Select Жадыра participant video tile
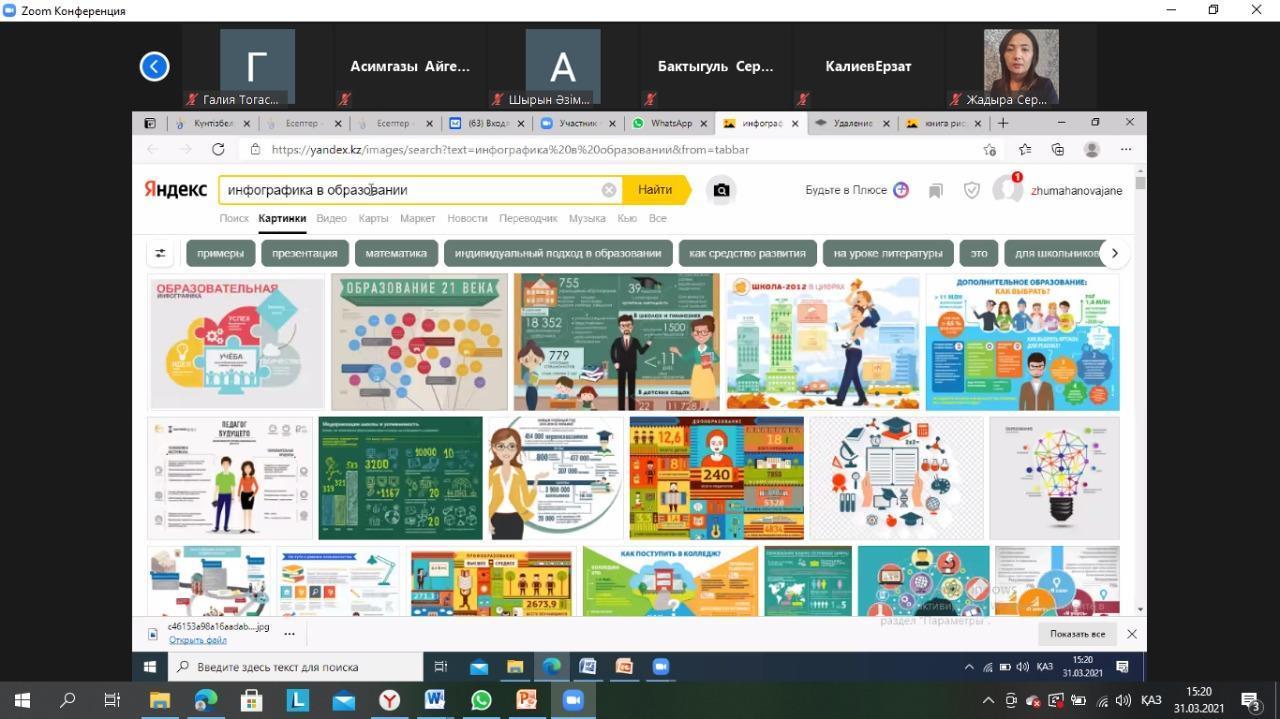 pyautogui.click(x=1021, y=66)
